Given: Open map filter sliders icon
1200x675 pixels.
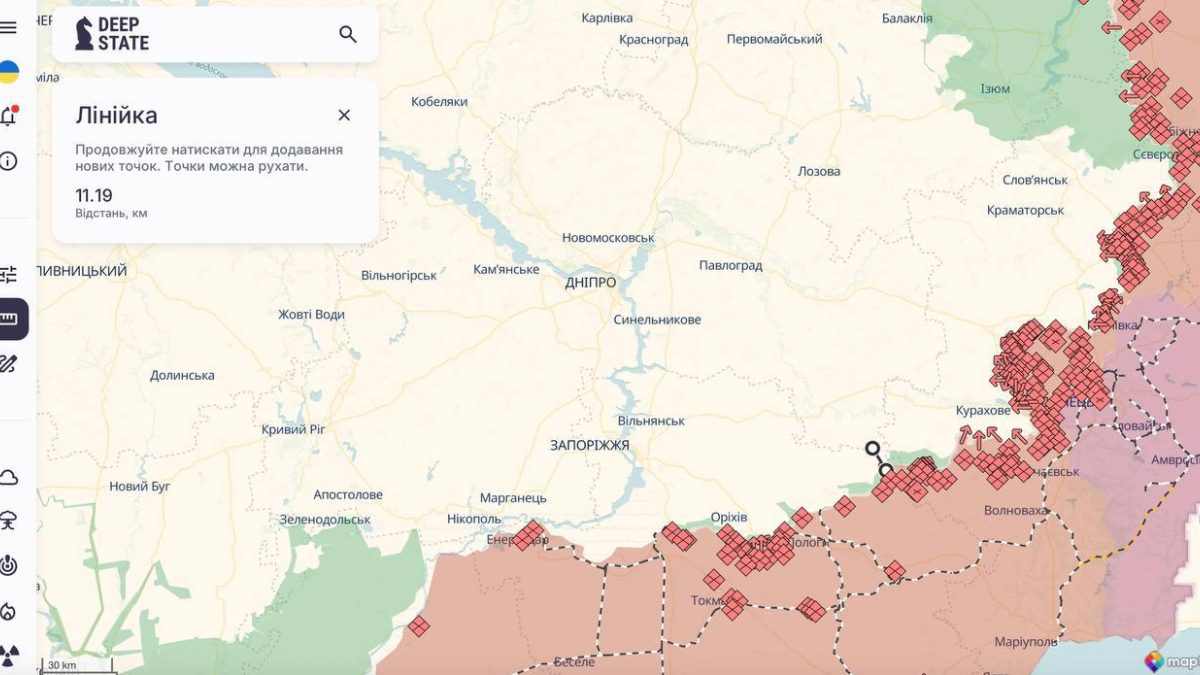Looking at the screenshot, I should (9, 274).
